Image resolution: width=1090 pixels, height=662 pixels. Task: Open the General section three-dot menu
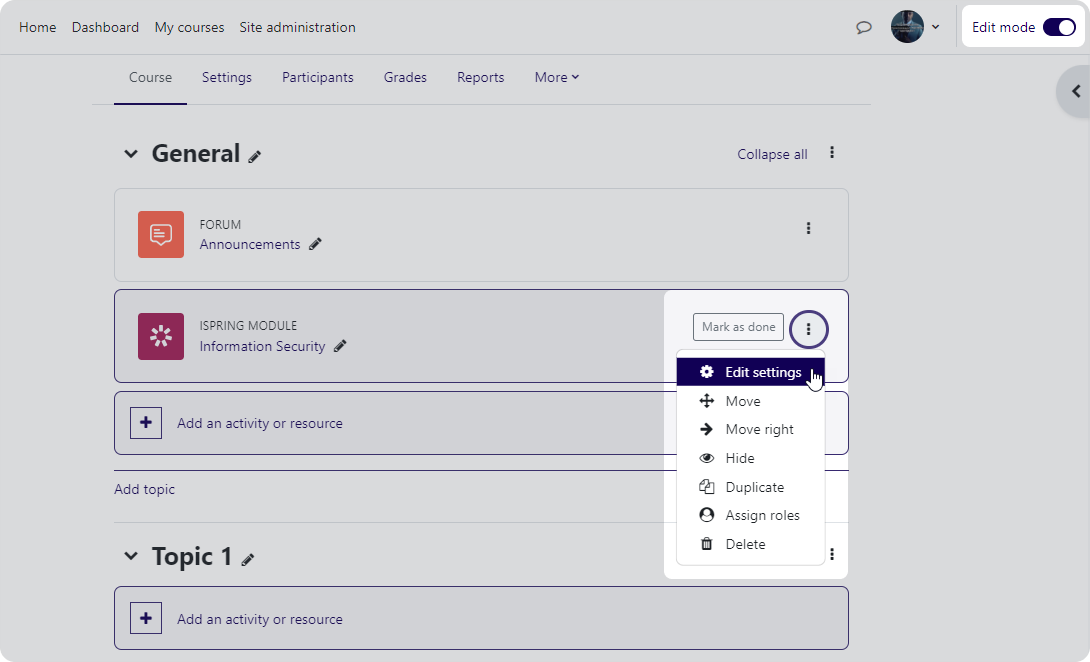click(x=831, y=152)
